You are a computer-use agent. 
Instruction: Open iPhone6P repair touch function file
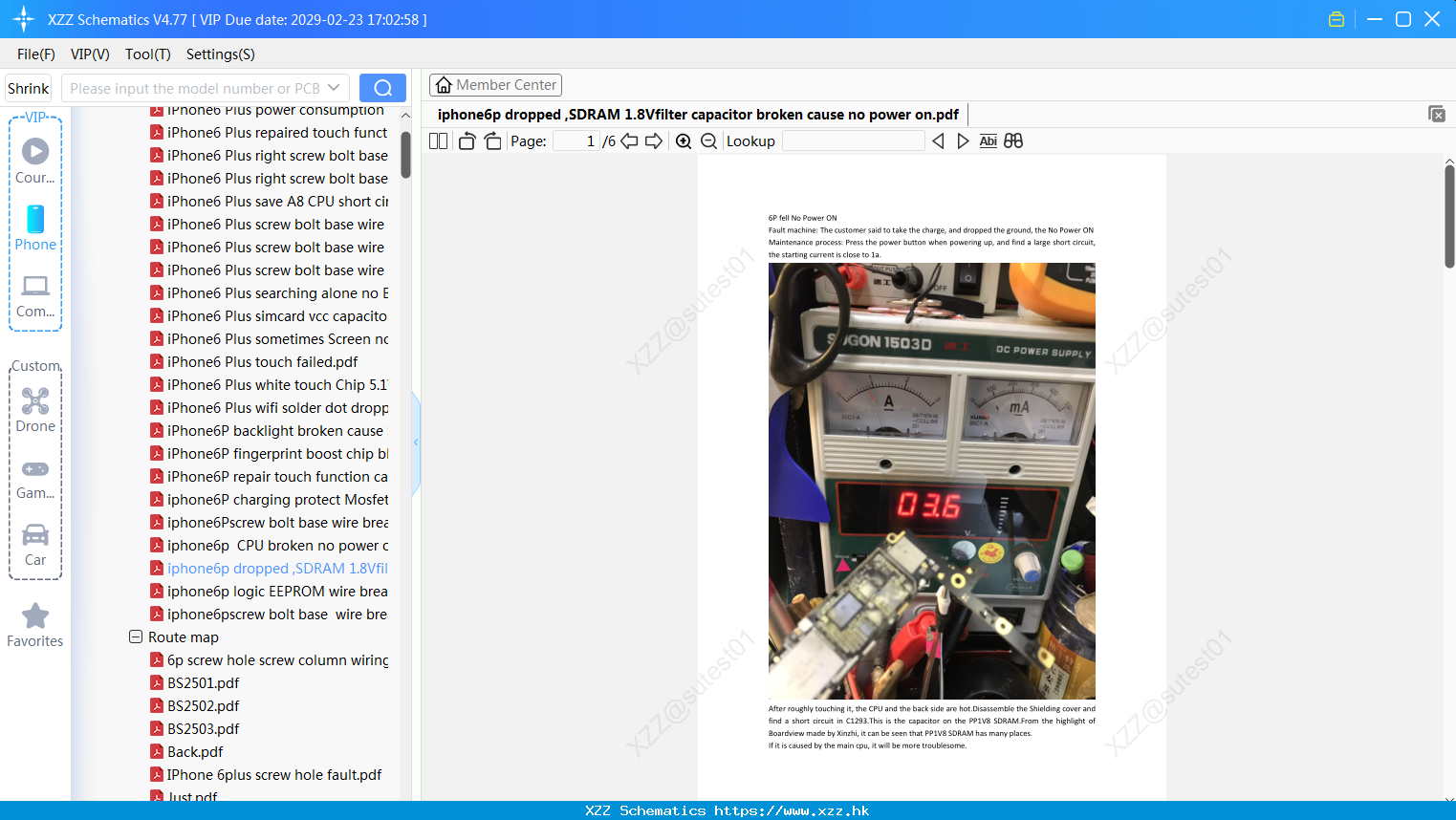pyautogui.click(x=270, y=476)
